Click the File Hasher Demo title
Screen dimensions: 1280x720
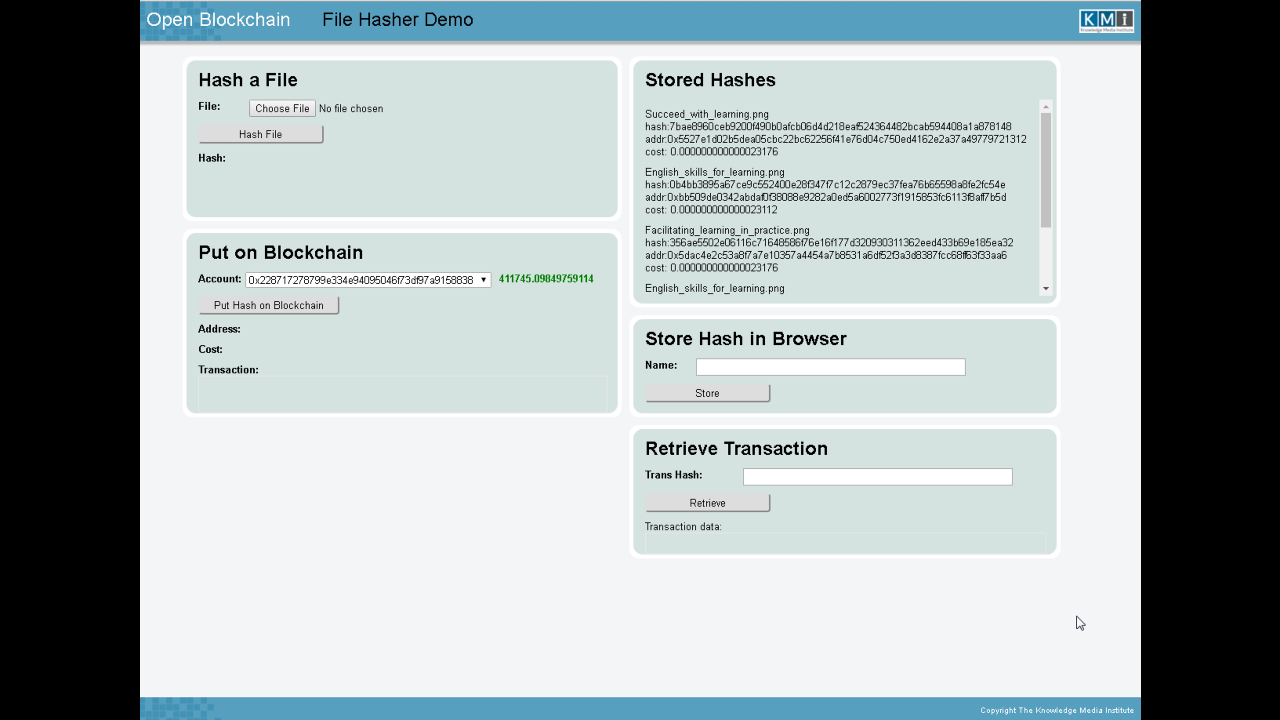(397, 20)
